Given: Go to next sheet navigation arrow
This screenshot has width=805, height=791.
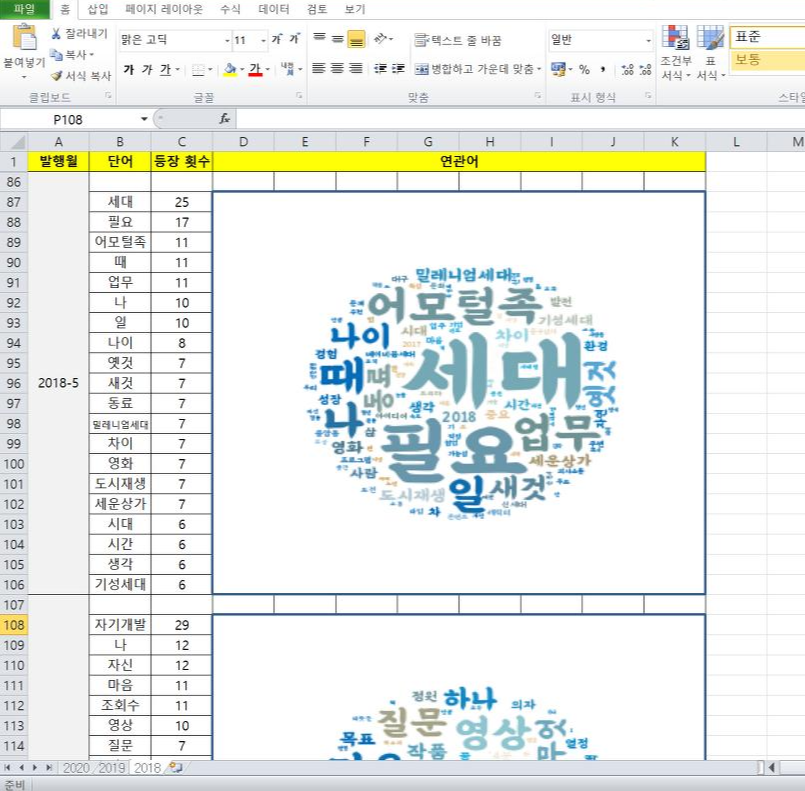Looking at the screenshot, I should 35,768.
